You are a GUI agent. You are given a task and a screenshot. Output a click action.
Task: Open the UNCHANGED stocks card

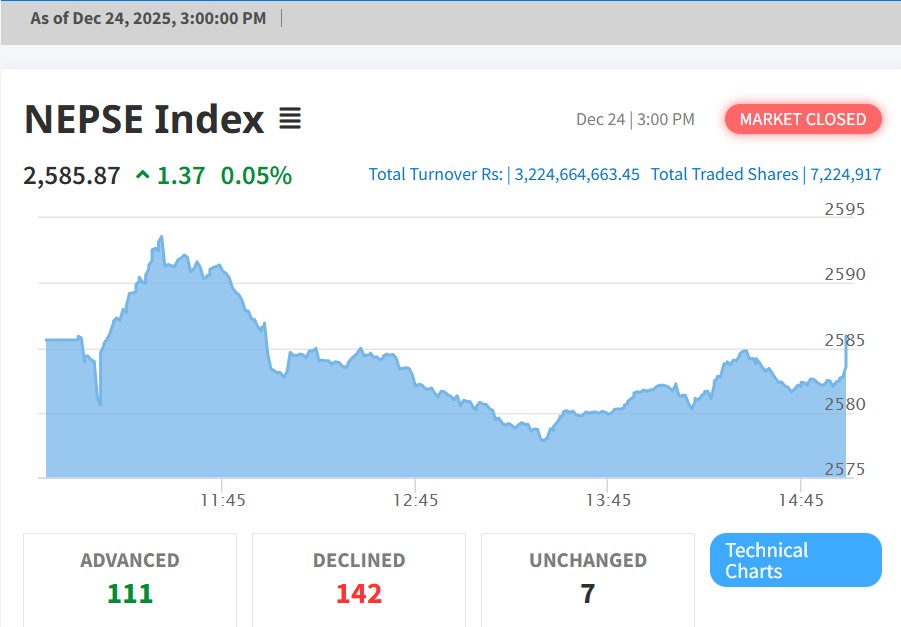point(588,578)
